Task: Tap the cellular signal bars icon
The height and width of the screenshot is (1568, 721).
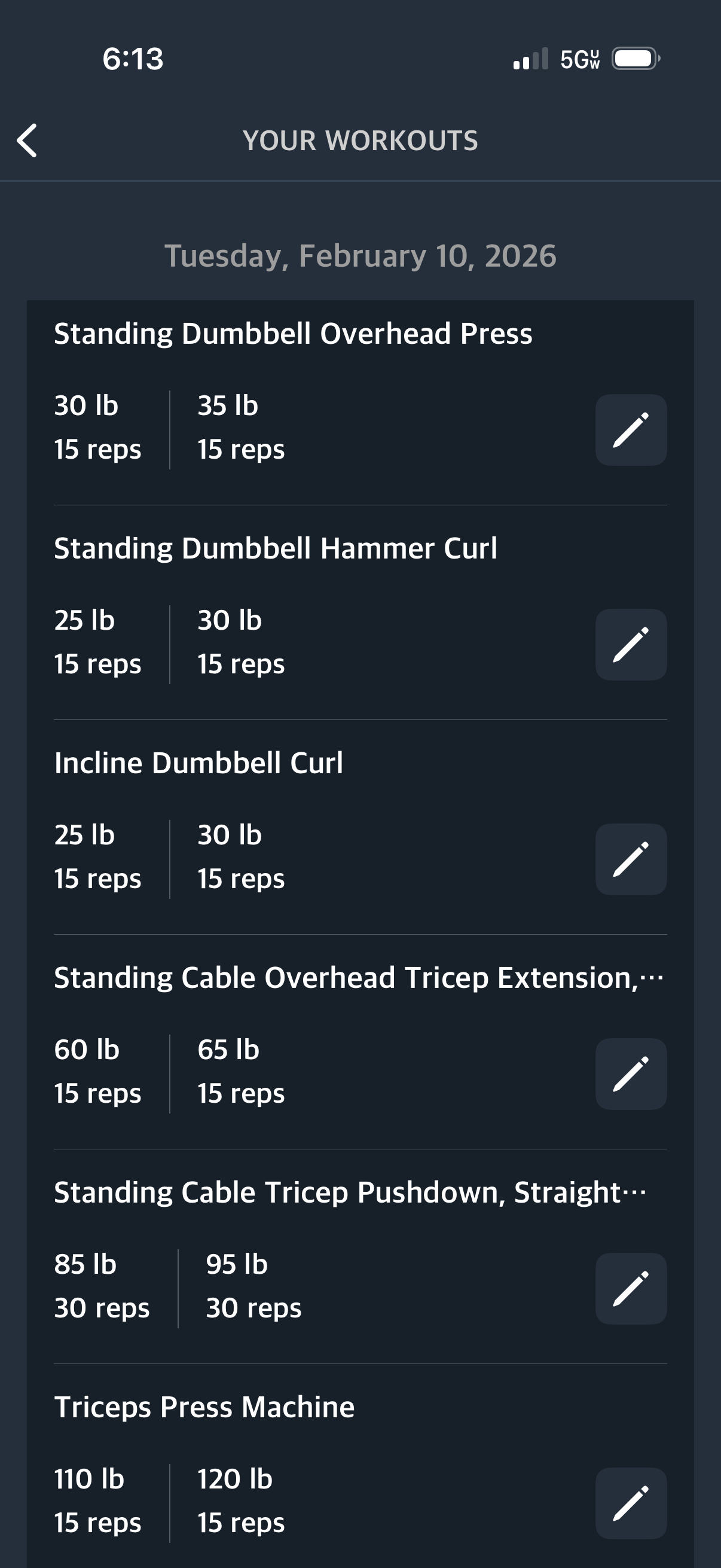Action: pyautogui.click(x=530, y=59)
